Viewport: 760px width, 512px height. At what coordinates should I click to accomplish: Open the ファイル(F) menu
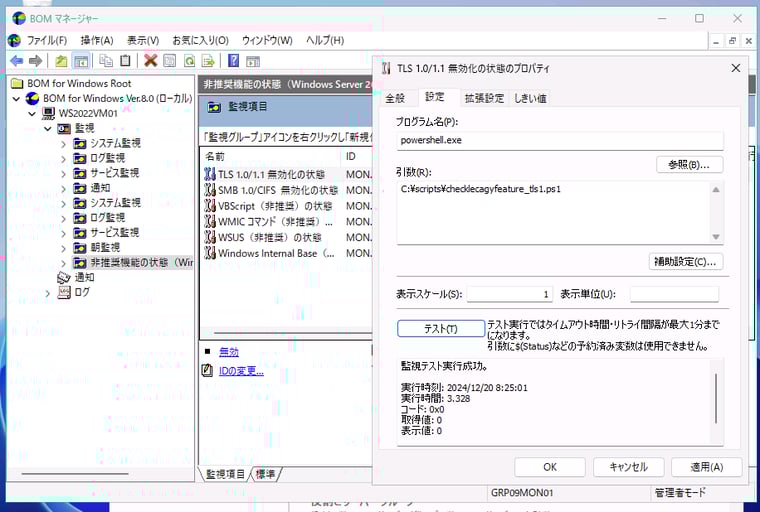click(47, 40)
